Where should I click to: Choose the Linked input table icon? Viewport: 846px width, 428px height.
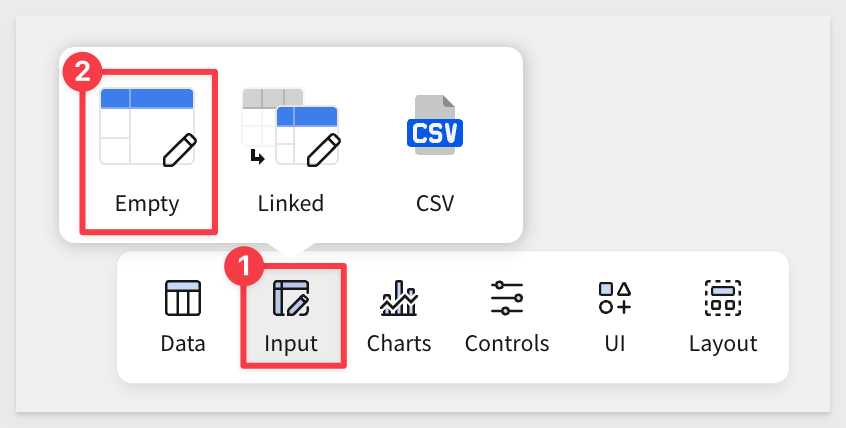(291, 127)
